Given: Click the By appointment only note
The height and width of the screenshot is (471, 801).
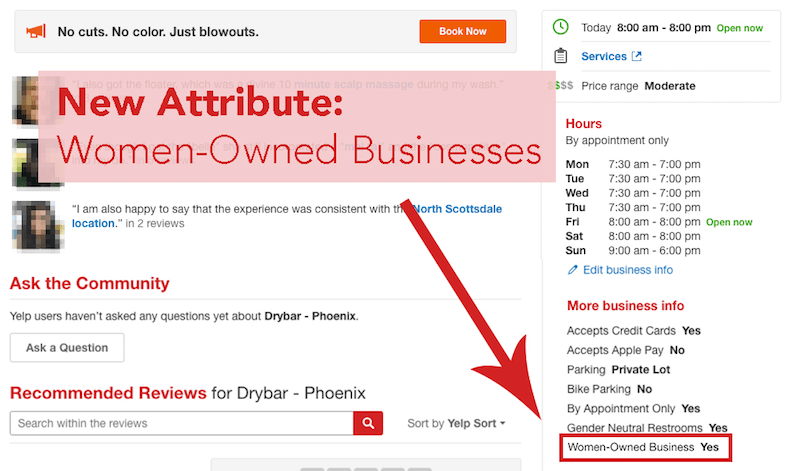Looking at the screenshot, I should click(617, 140).
